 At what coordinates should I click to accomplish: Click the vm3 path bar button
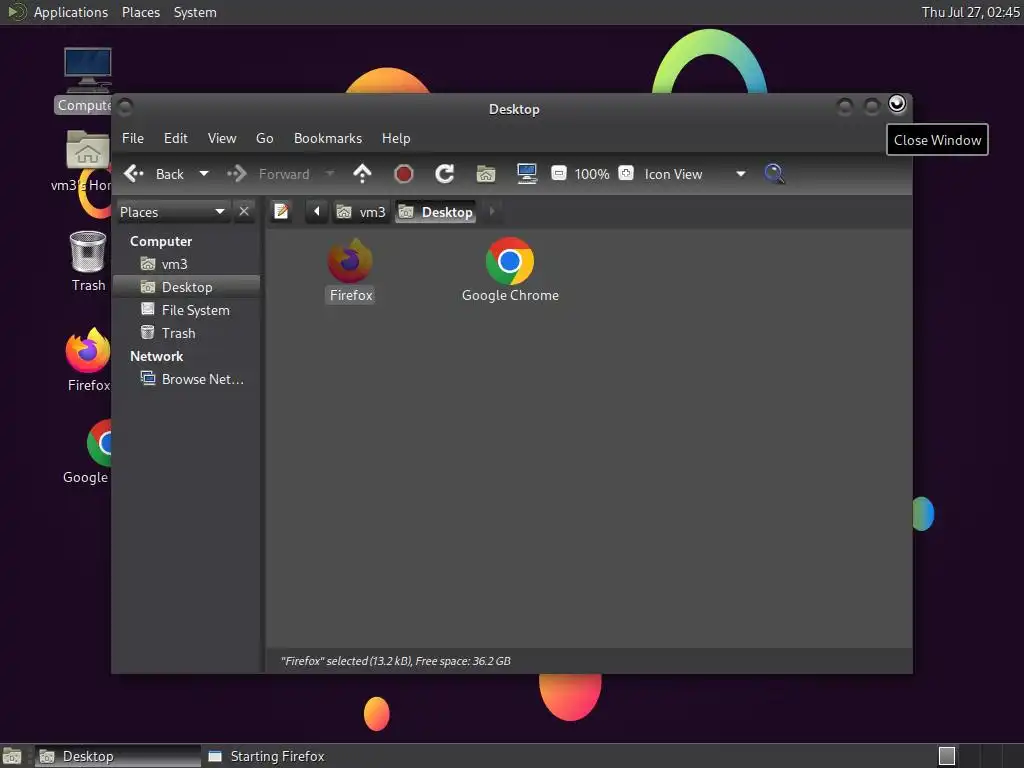click(361, 212)
